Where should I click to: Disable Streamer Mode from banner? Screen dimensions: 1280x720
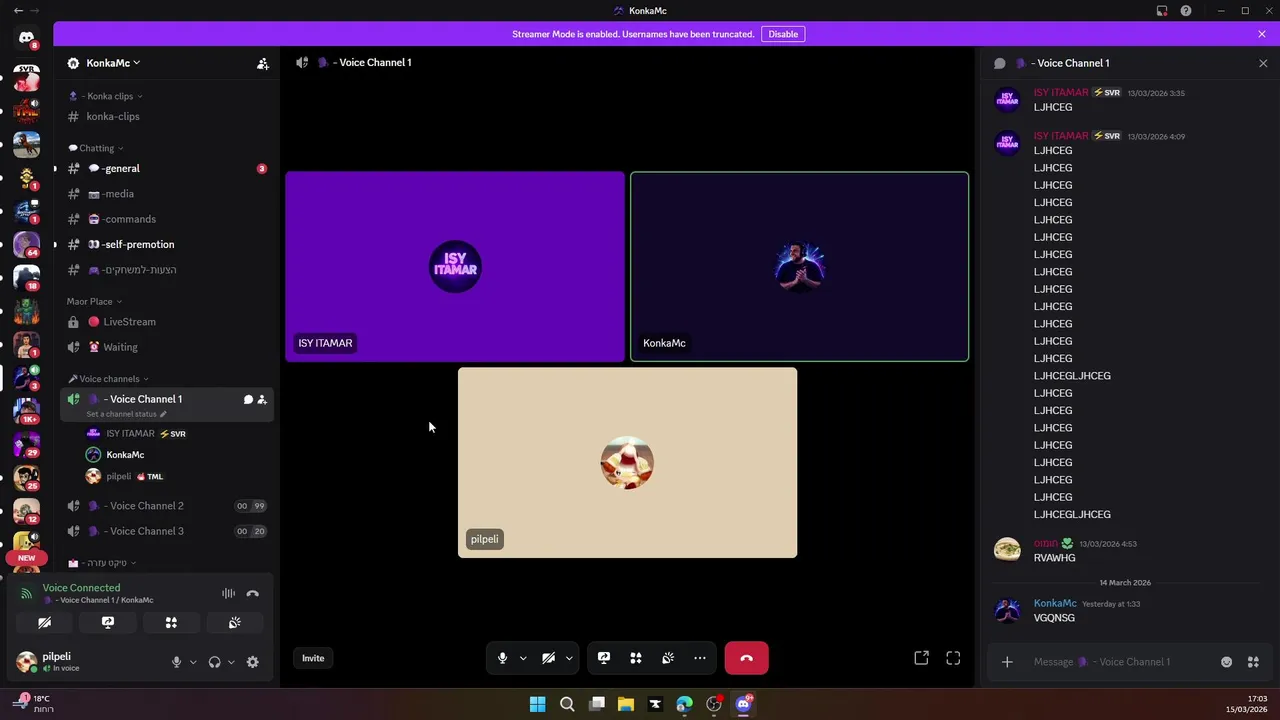[x=783, y=34]
